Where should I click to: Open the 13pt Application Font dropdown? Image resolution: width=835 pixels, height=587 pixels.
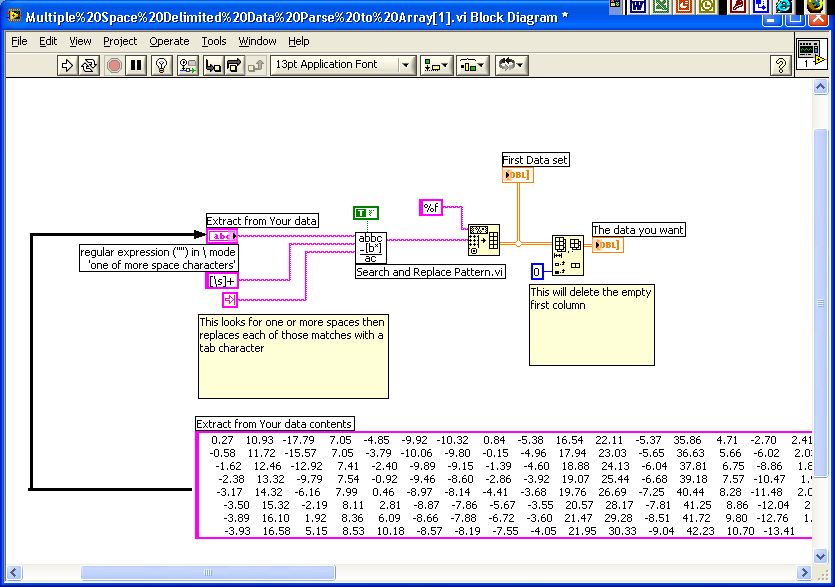coord(342,65)
